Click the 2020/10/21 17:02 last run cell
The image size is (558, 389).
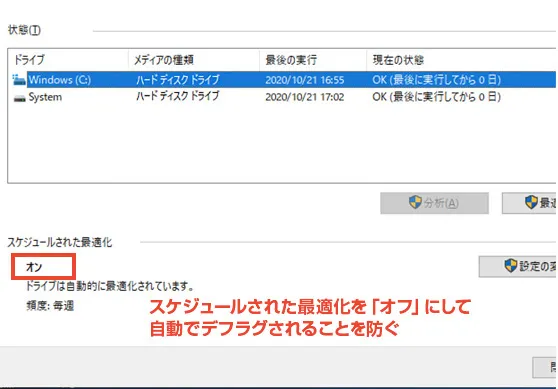coord(305,97)
